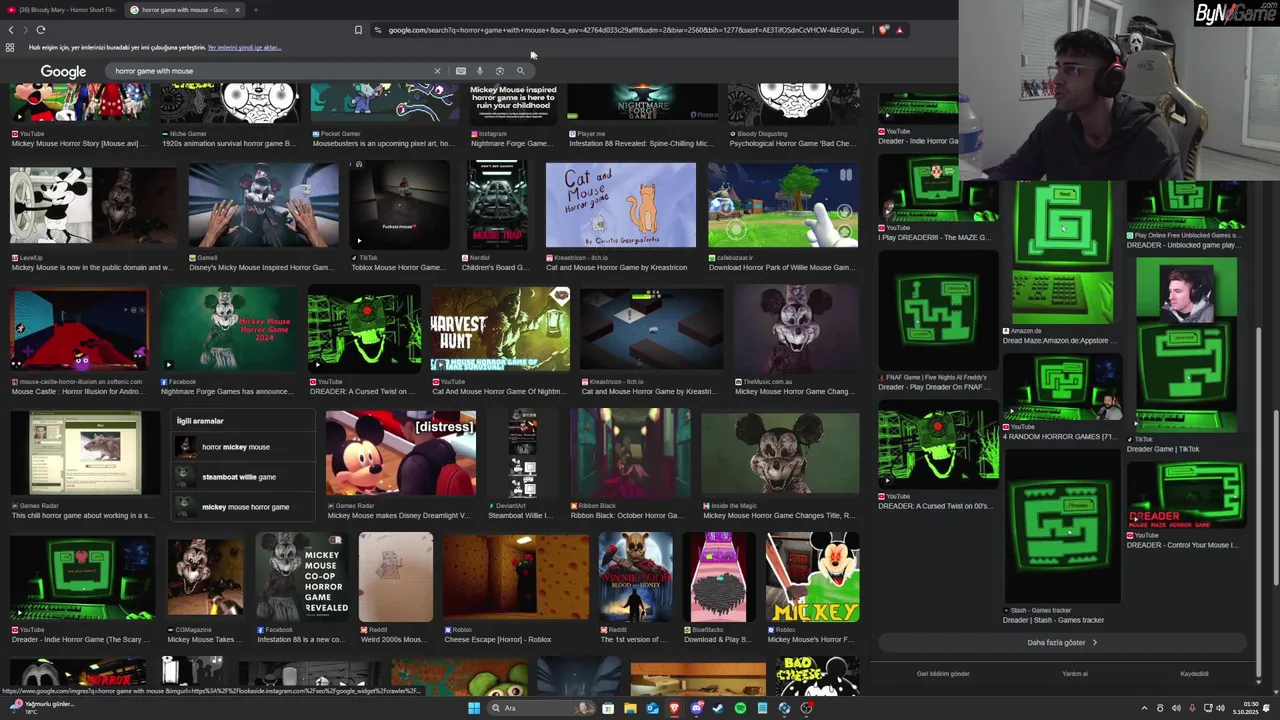Click the Google search input field
The height and width of the screenshot is (720, 1280).
(270, 71)
